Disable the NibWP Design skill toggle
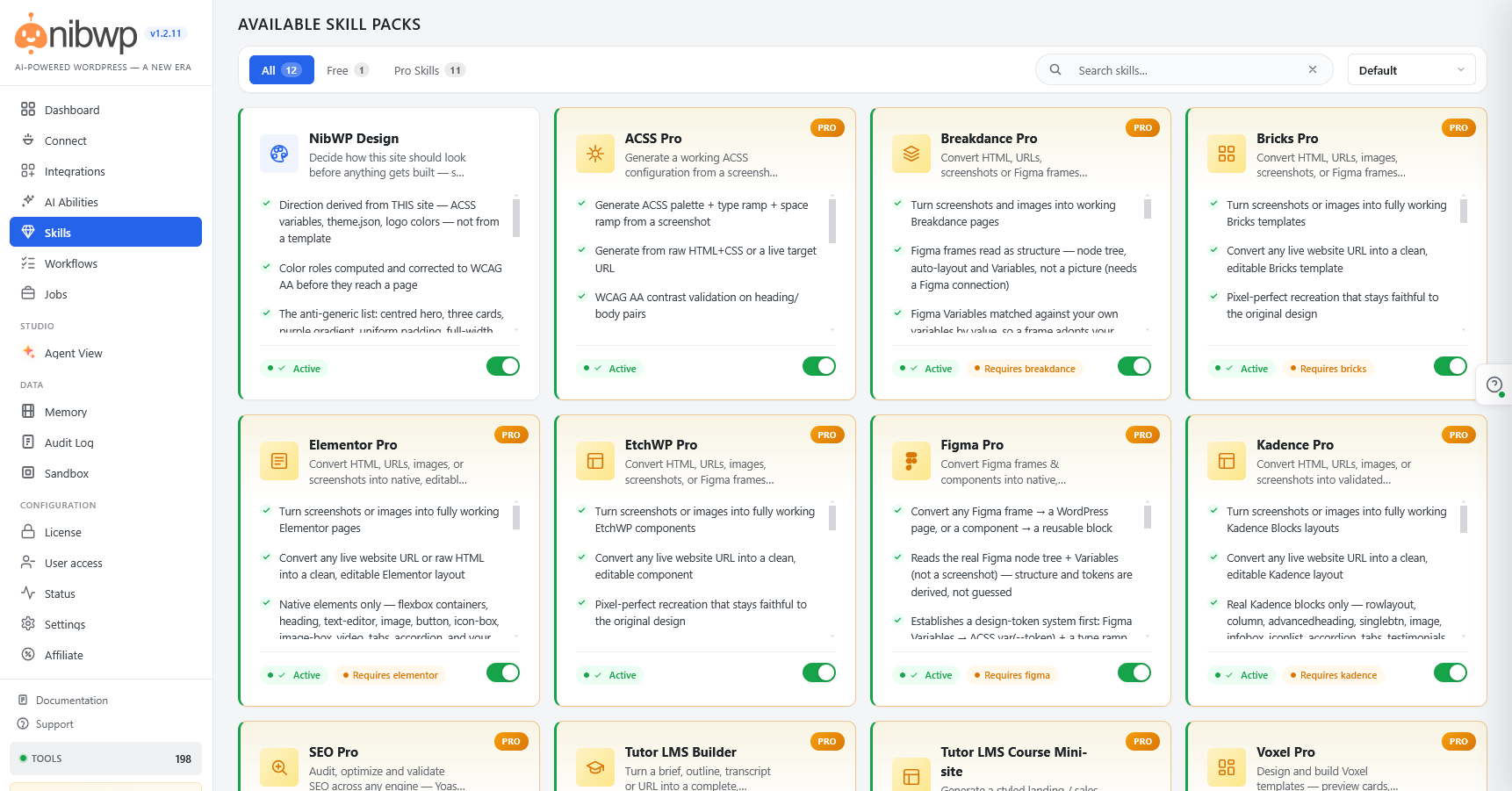The width and height of the screenshot is (1512, 791). [x=503, y=366]
